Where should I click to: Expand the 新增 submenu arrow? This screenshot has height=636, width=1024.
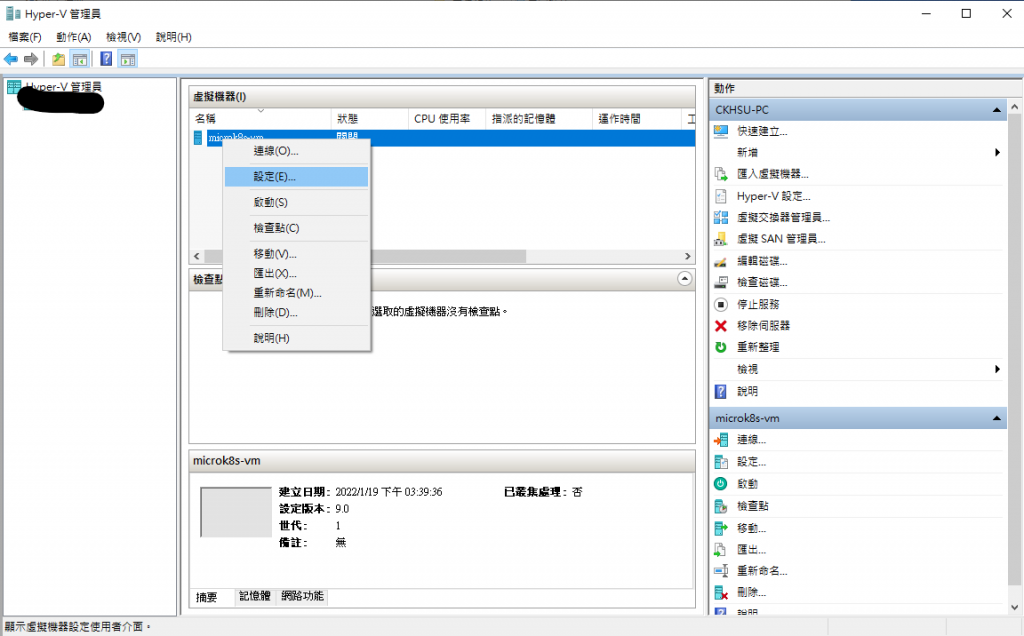click(997, 152)
